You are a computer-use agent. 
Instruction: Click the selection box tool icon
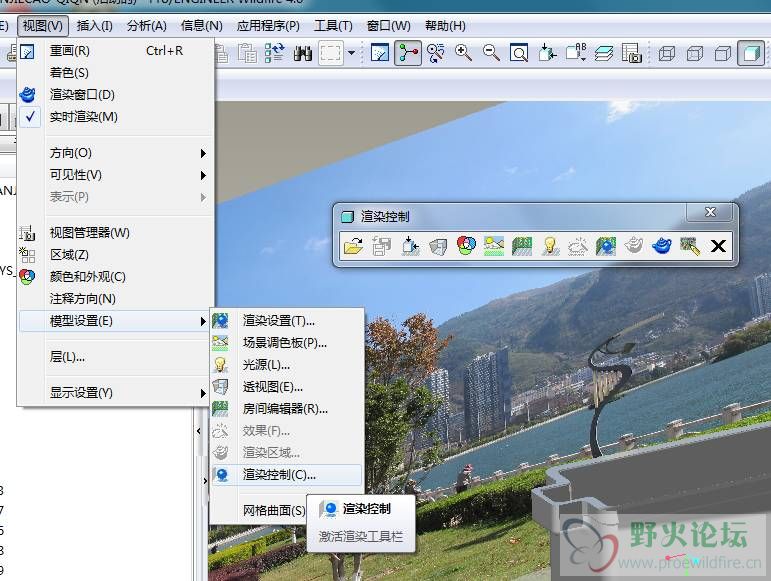tap(330, 53)
